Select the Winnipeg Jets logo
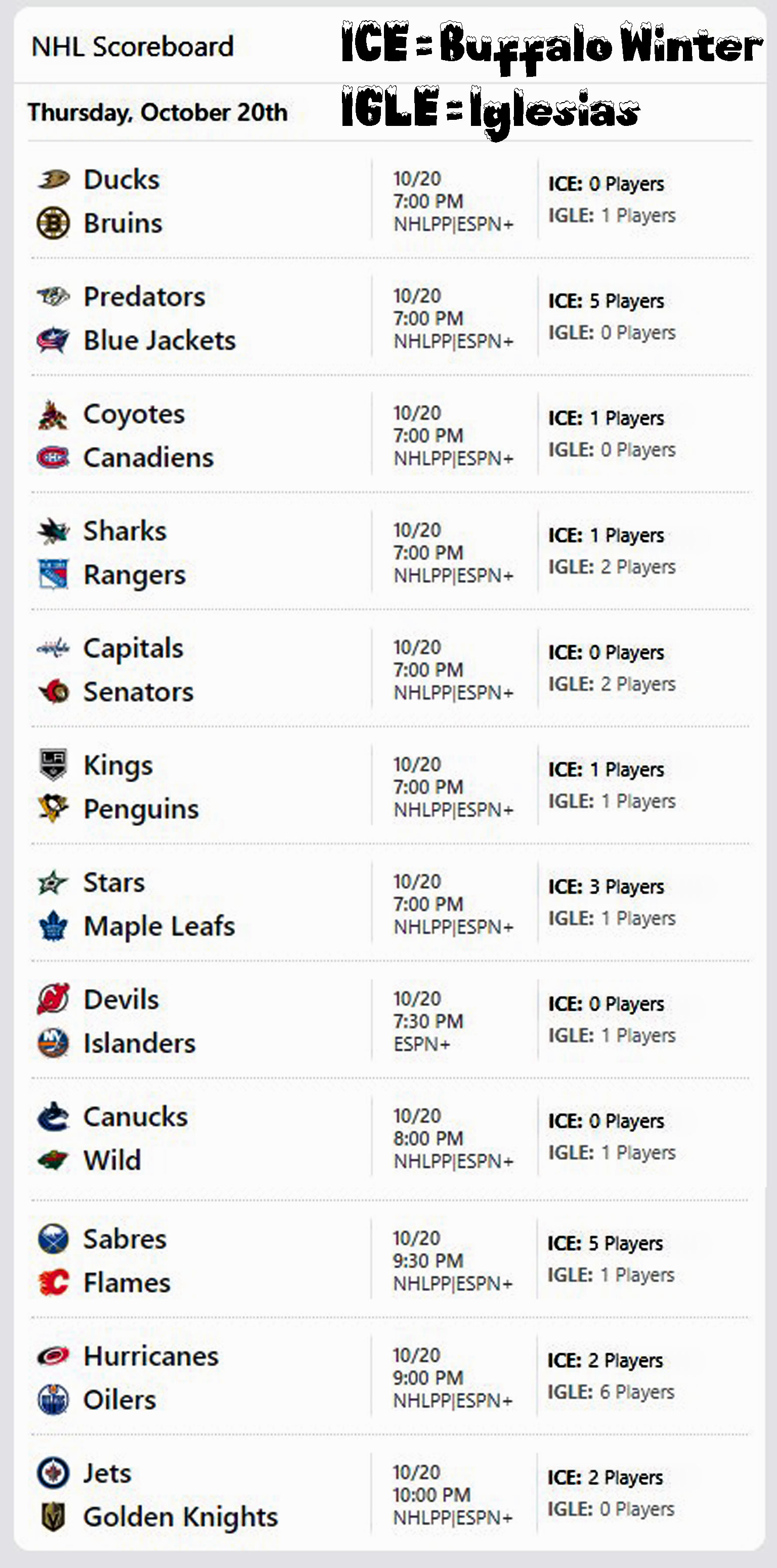Screen dimensions: 777x1568 (x=54, y=1473)
